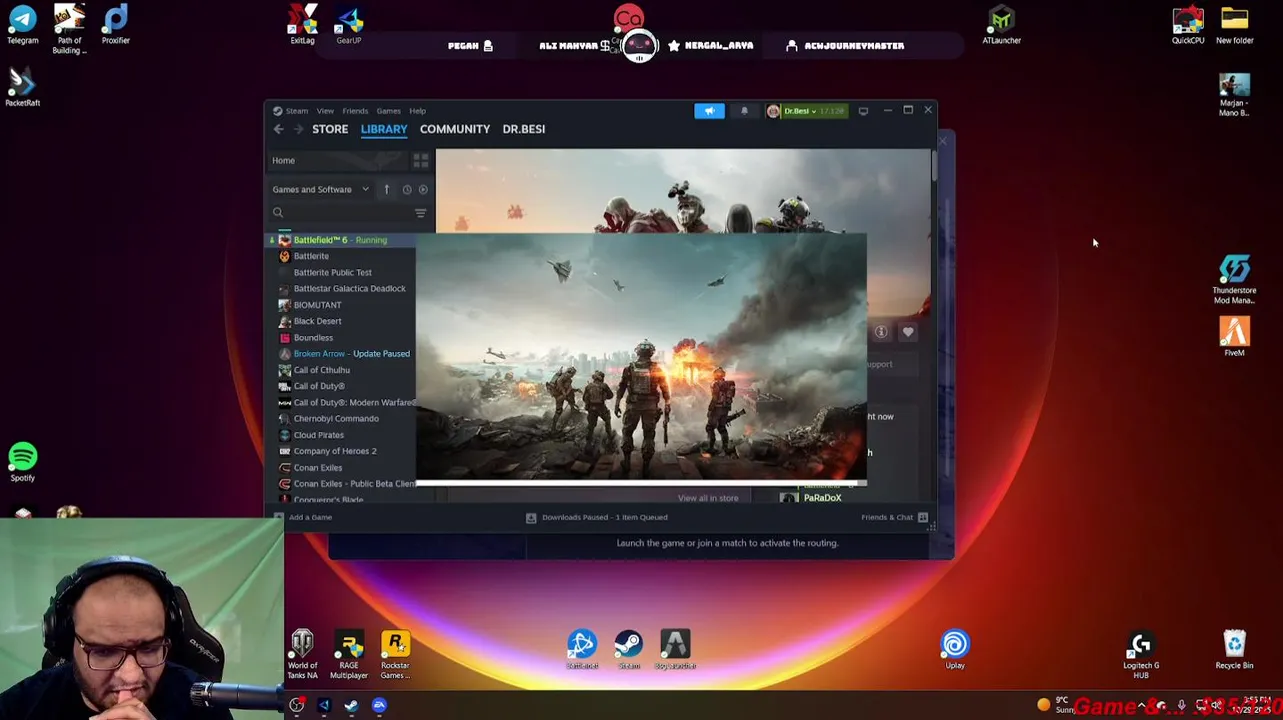Open ATLauncher desktop shortcut
The width and height of the screenshot is (1283, 720).
(x=1001, y=25)
